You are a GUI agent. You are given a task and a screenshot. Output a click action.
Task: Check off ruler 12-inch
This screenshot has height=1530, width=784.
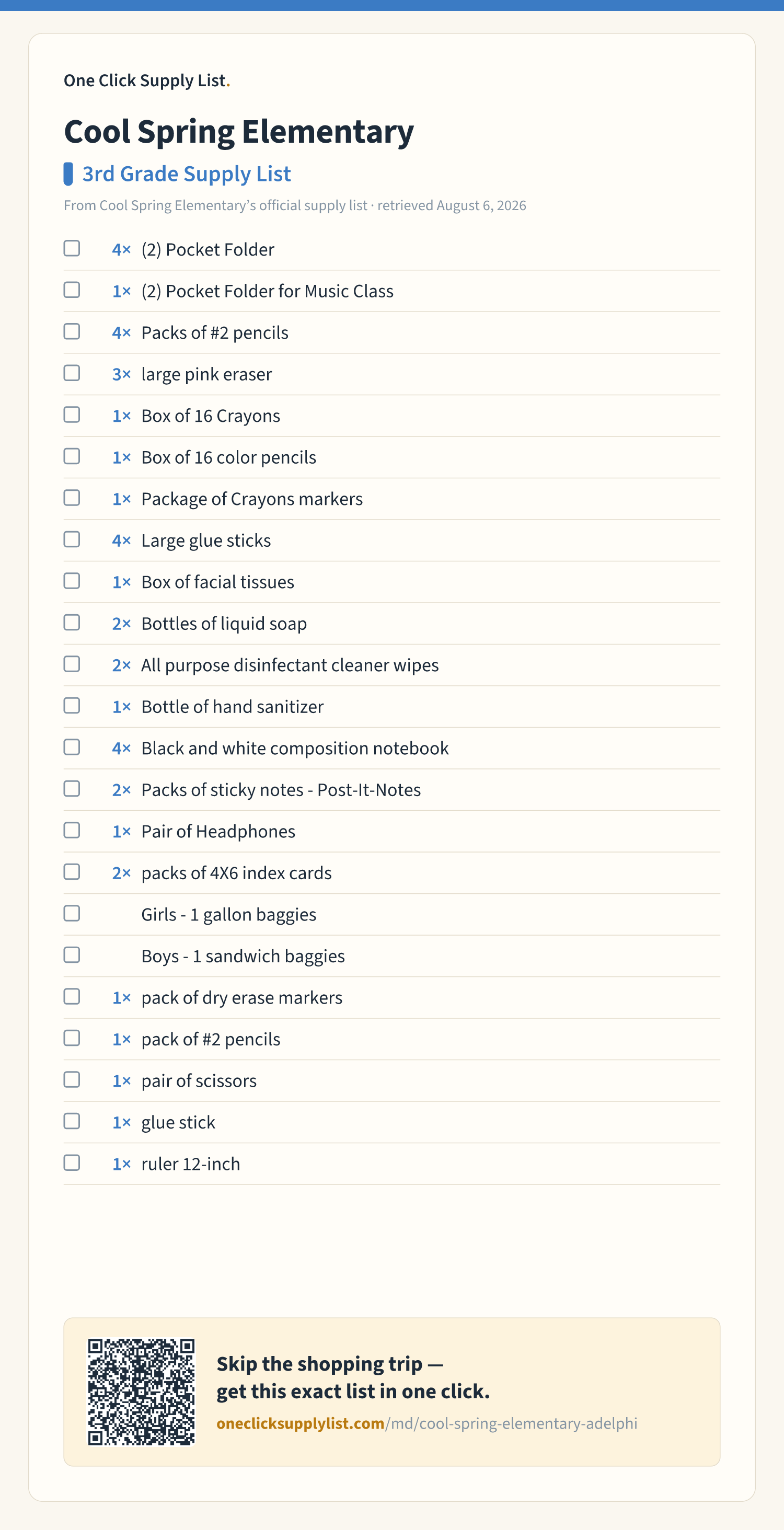click(72, 1163)
